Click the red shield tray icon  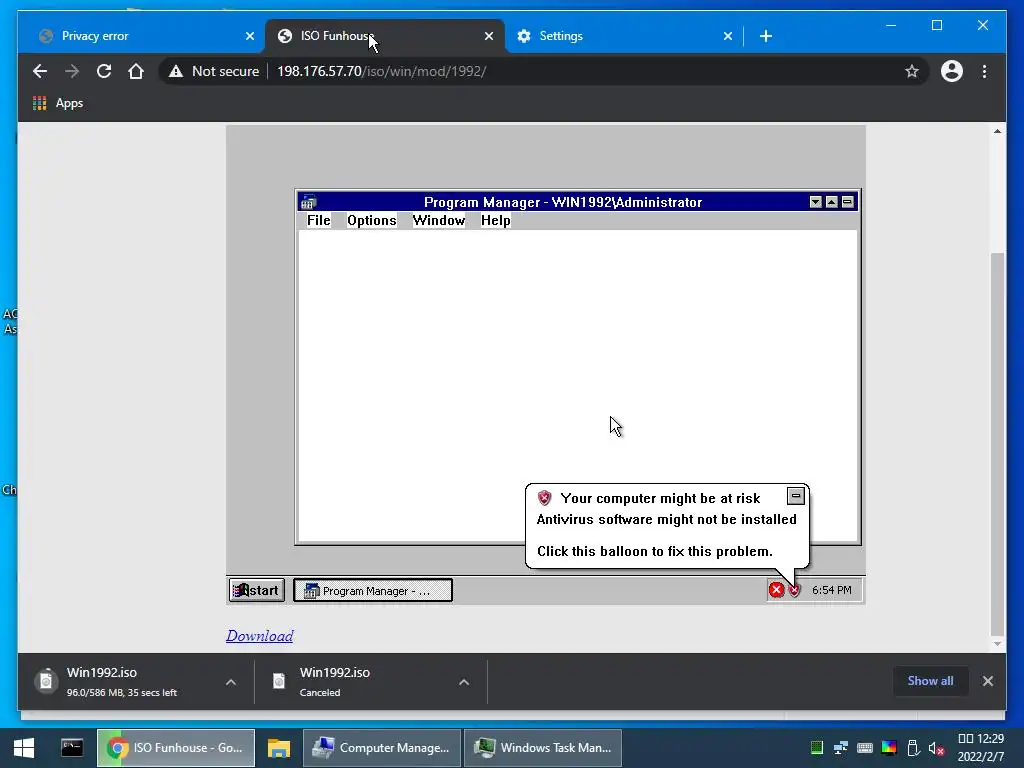point(794,590)
